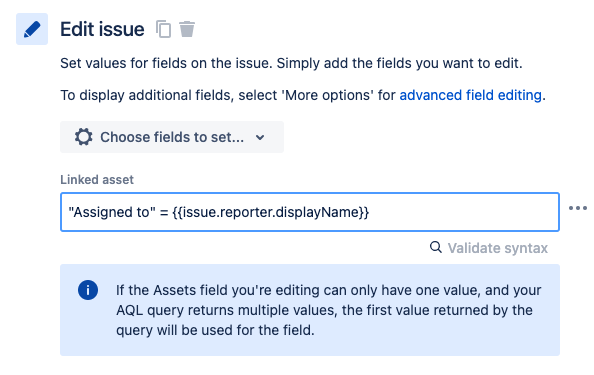Image resolution: width=594 pixels, height=375 pixels.
Task: Click the AQL query info message text
Action: [328, 310]
